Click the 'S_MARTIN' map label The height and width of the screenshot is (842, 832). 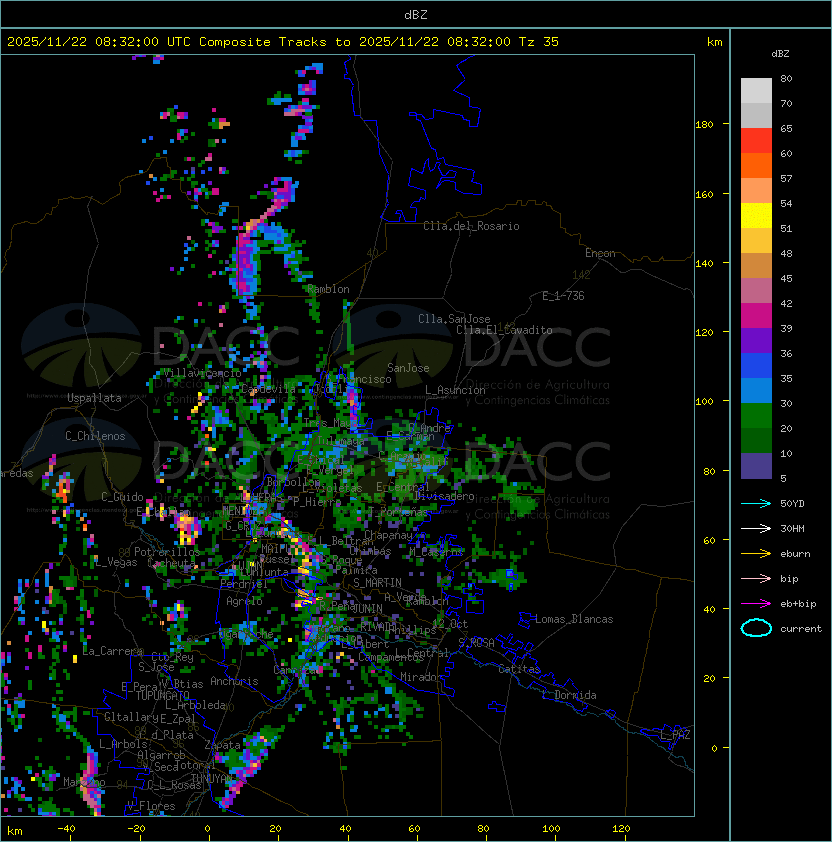pos(377,583)
